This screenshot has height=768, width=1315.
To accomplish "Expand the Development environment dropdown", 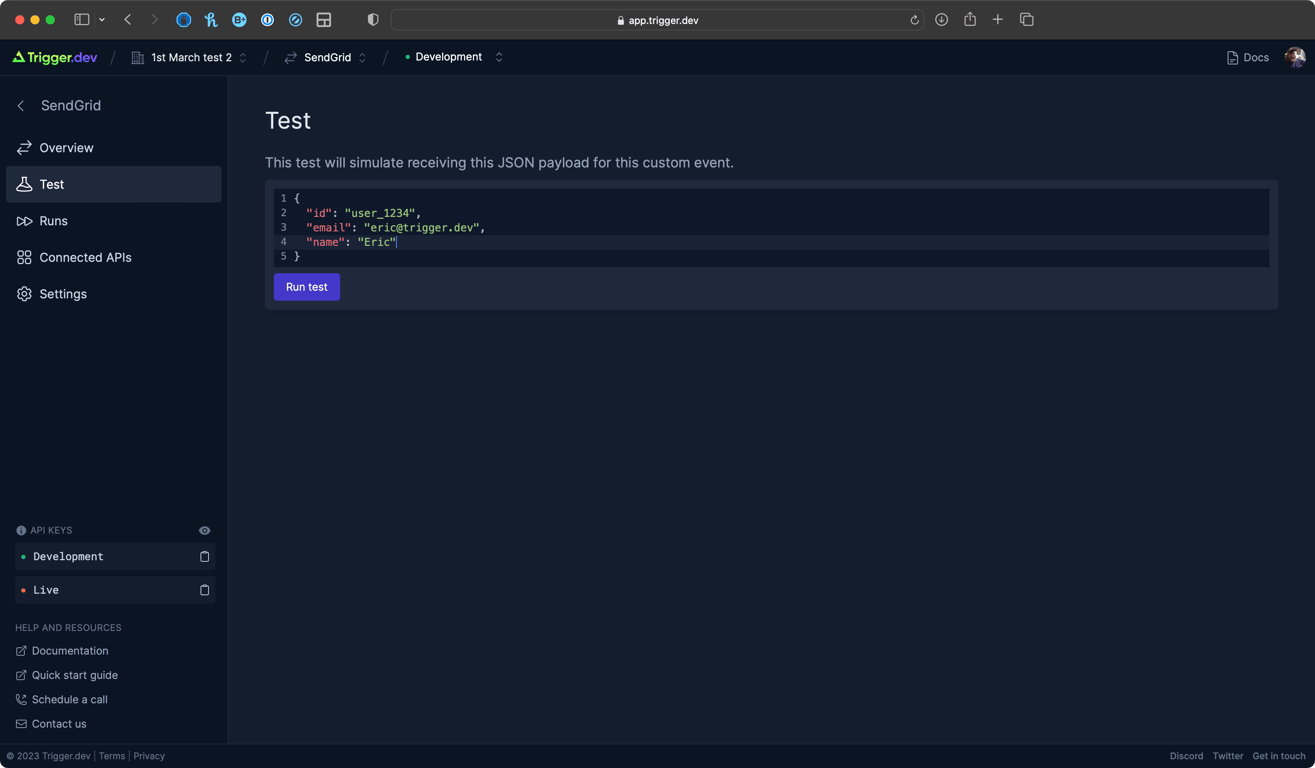I will point(454,57).
